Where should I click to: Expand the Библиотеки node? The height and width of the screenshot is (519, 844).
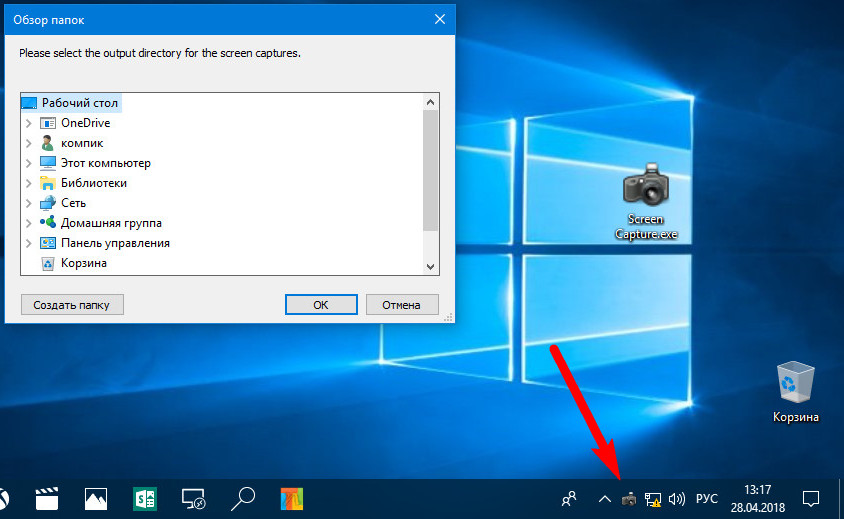click(29, 183)
